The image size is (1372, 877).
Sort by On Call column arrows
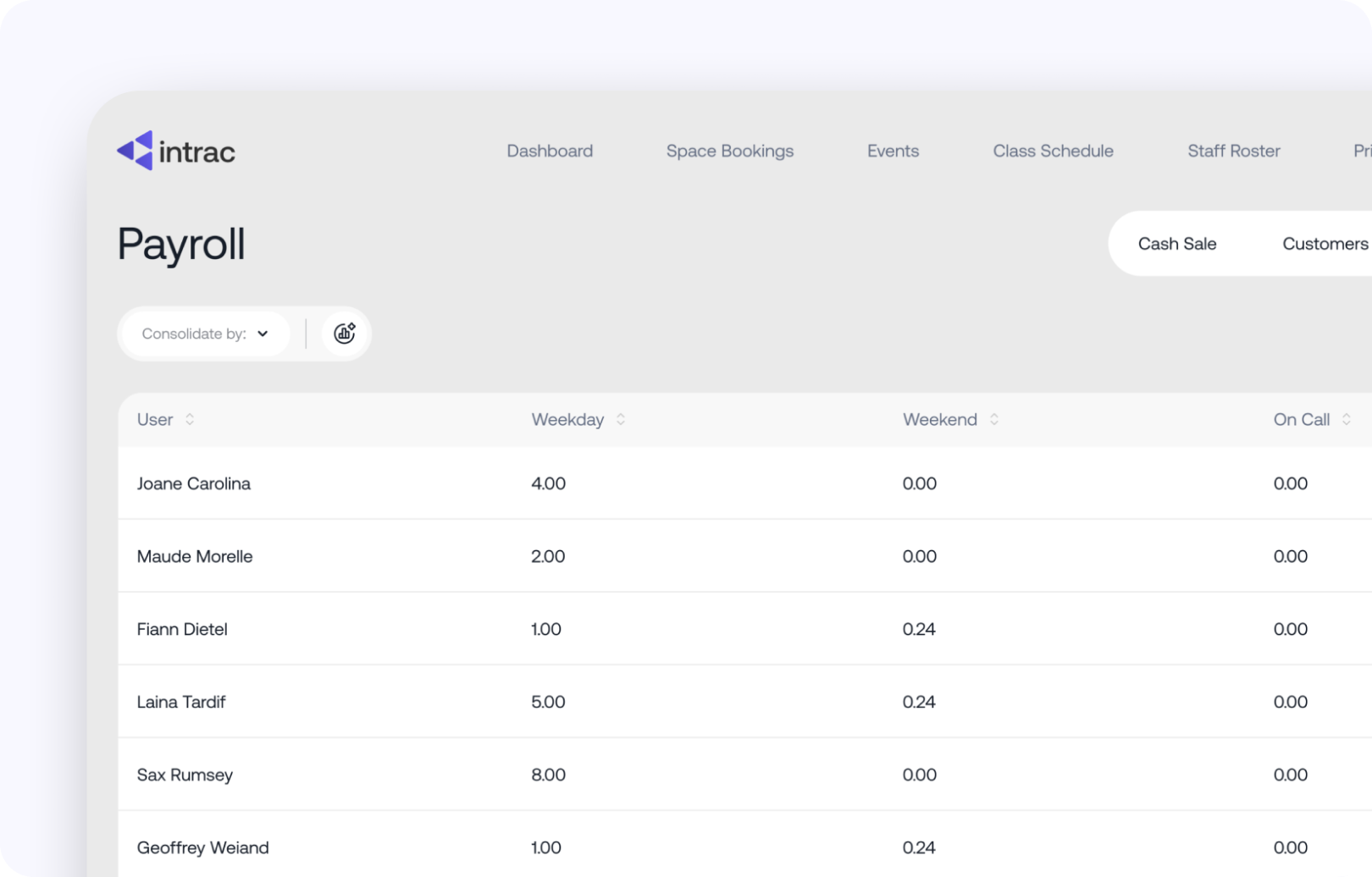coord(1347,419)
